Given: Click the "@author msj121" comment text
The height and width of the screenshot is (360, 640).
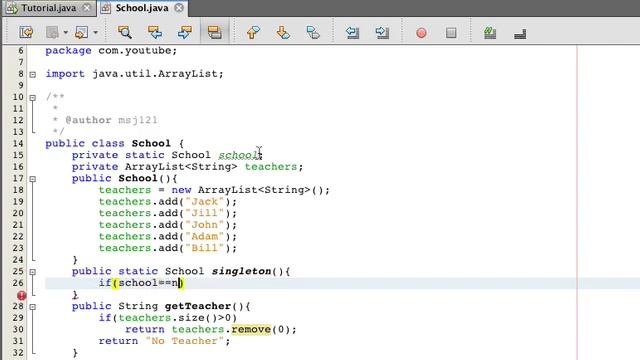Looking at the screenshot, I should point(111,120).
